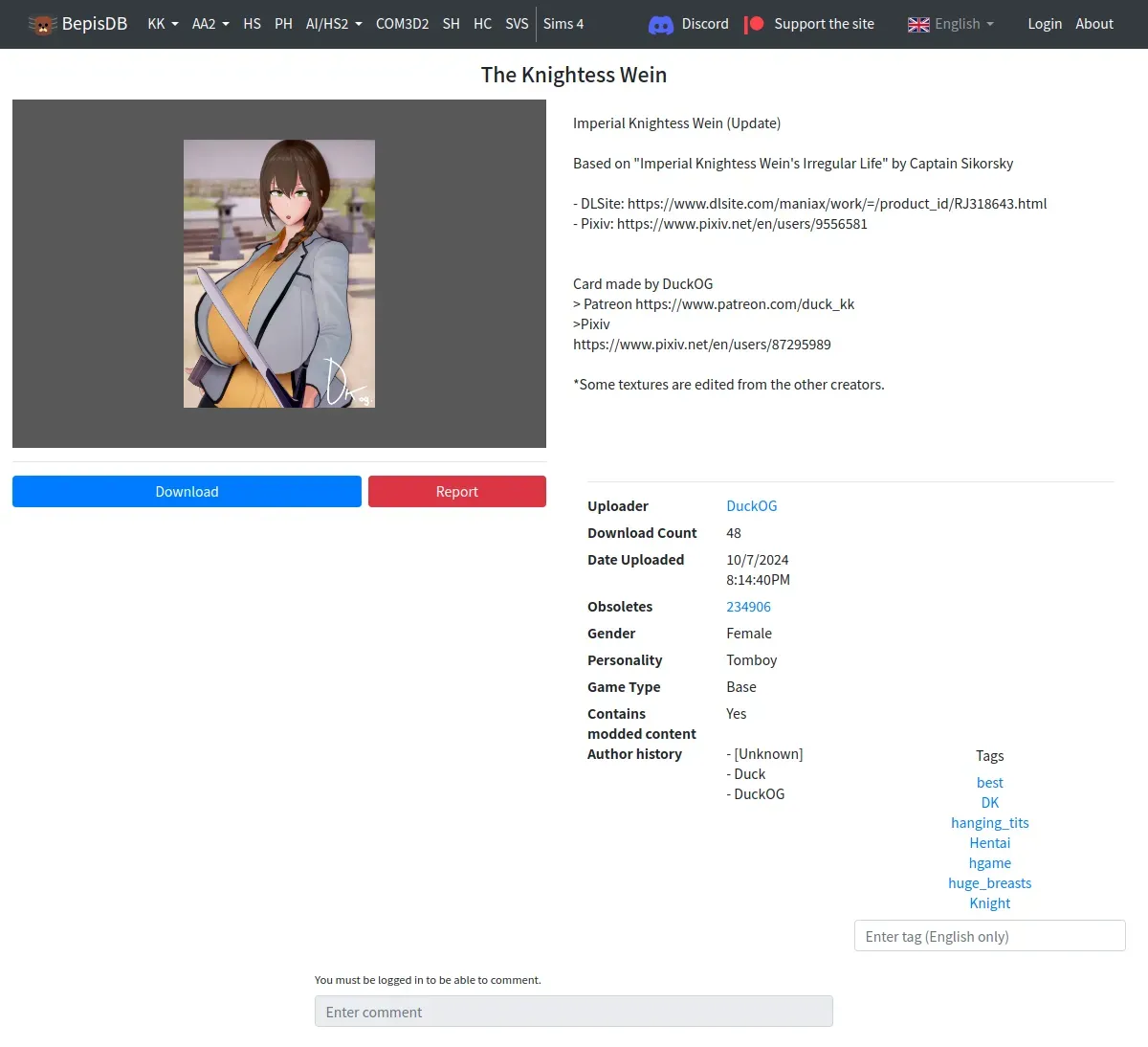Open the About page
1148x1047 pixels.
point(1094,24)
